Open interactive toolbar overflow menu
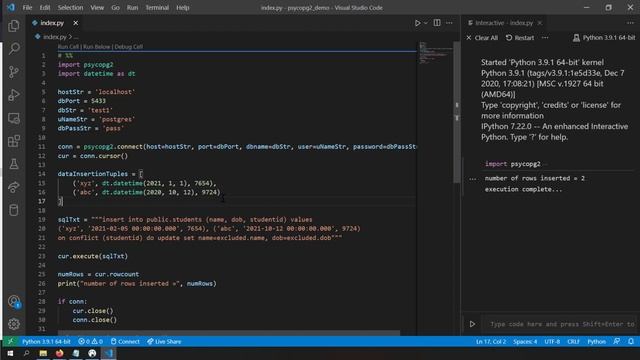 point(545,38)
